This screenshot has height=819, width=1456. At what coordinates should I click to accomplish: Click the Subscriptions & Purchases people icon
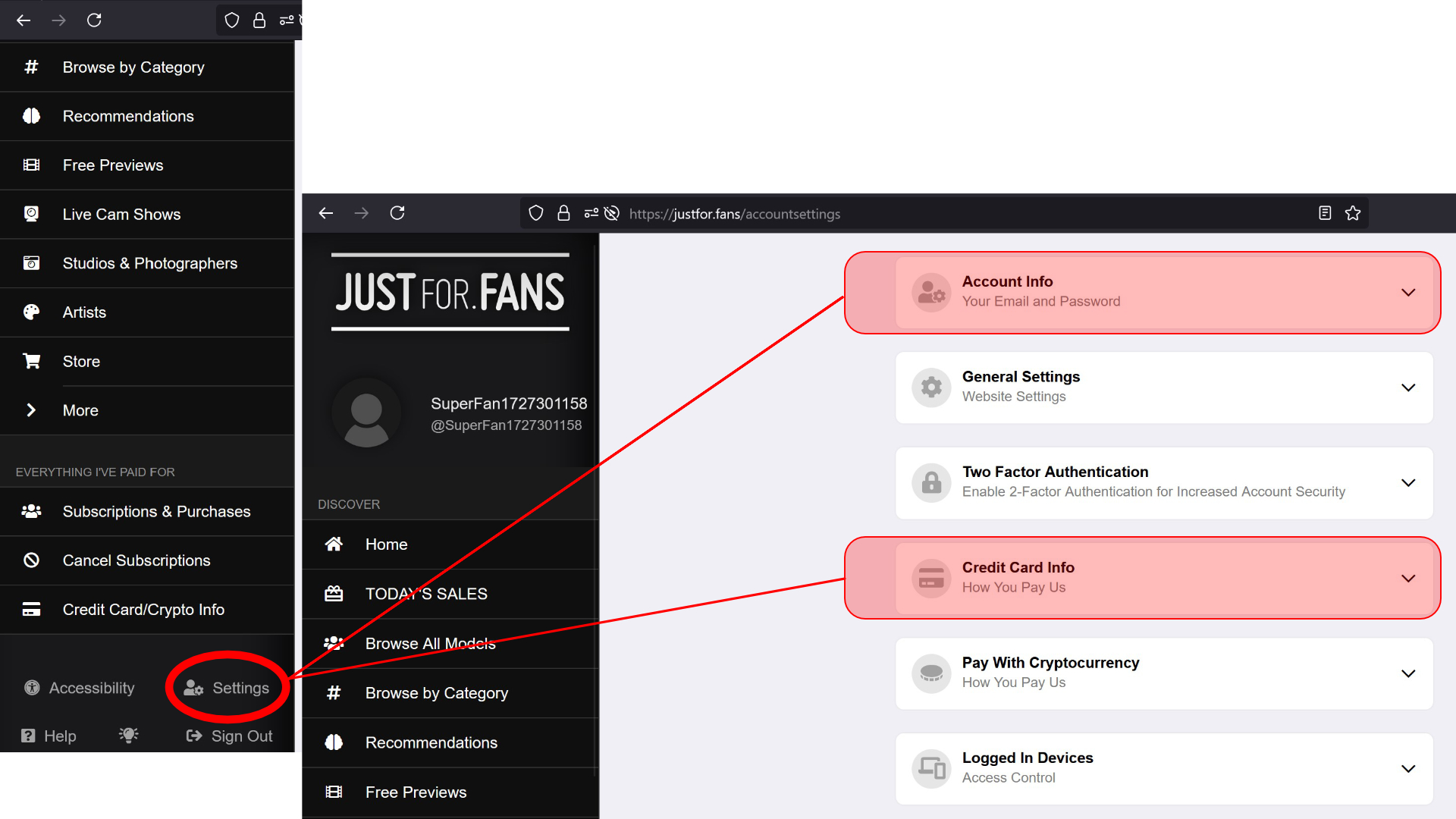[31, 511]
